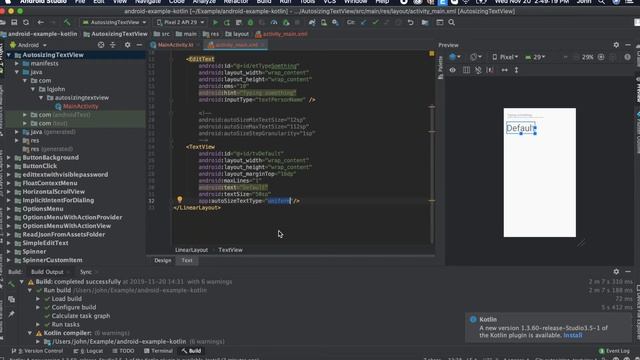Open the Pixel 2 API 29 device dropdown
Image resolution: width=640 pixels, height=360 pixels.
click(x=180, y=22)
